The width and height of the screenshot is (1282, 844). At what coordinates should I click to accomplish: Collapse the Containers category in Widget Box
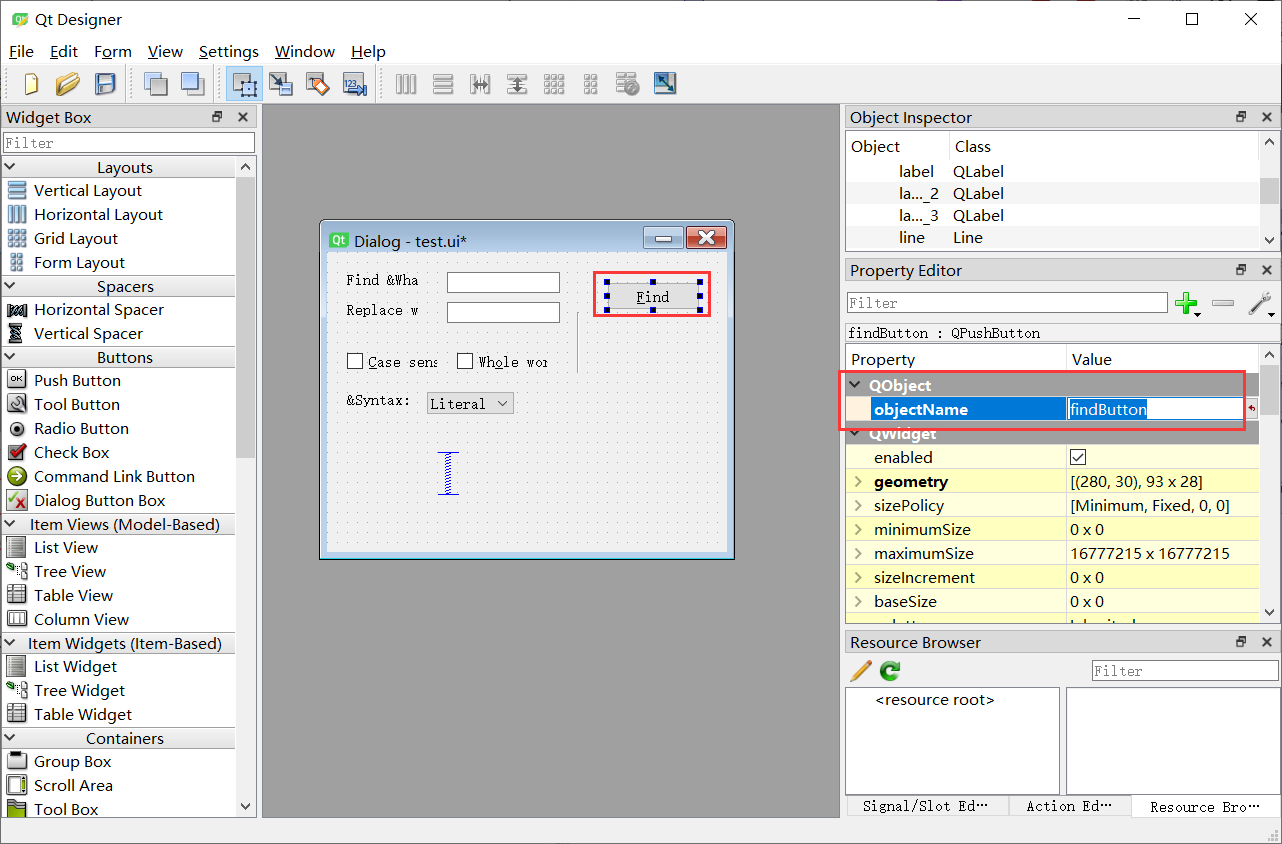pyautogui.click(x=12, y=738)
